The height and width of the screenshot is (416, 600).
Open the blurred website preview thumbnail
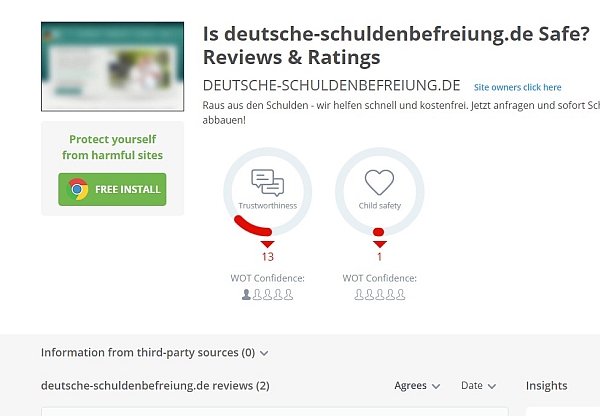112,67
